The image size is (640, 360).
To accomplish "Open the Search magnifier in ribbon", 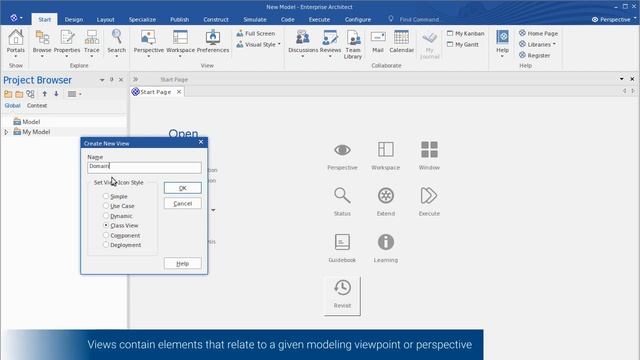I will click(117, 42).
